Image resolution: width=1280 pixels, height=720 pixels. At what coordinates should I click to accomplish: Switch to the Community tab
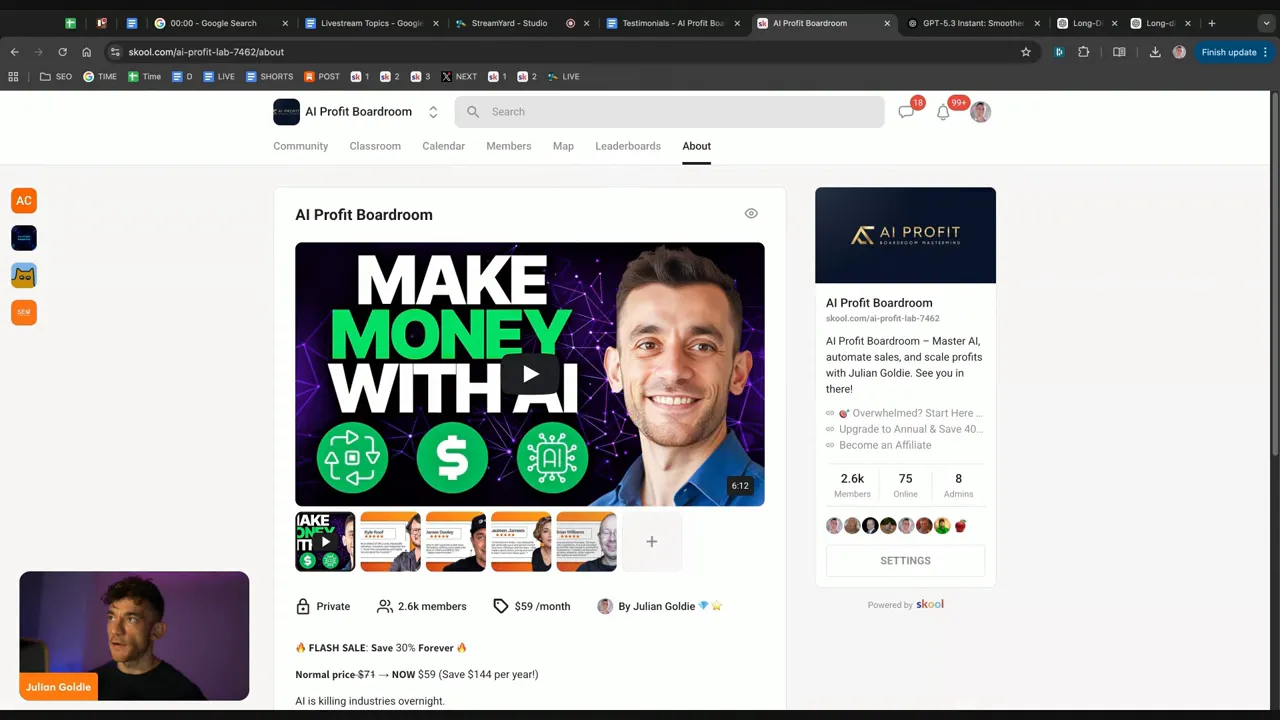pyautogui.click(x=300, y=146)
